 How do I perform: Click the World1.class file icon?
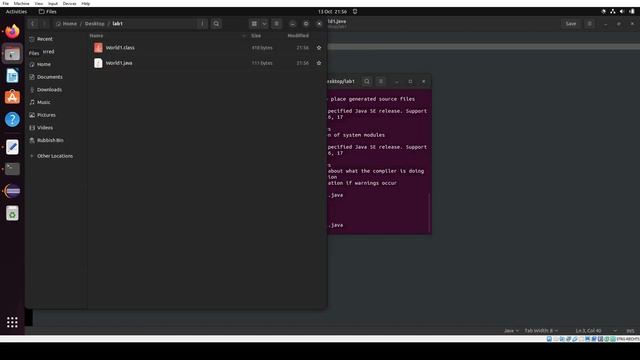(98, 48)
